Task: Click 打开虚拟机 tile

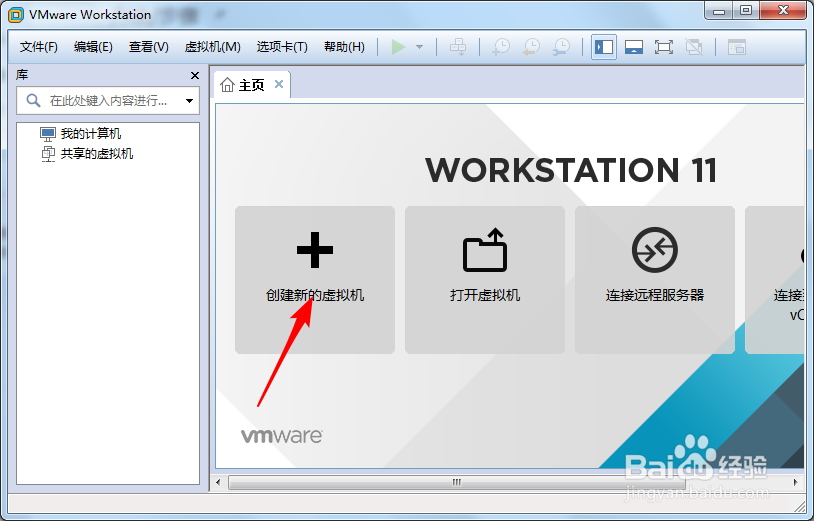Action: coord(485,280)
